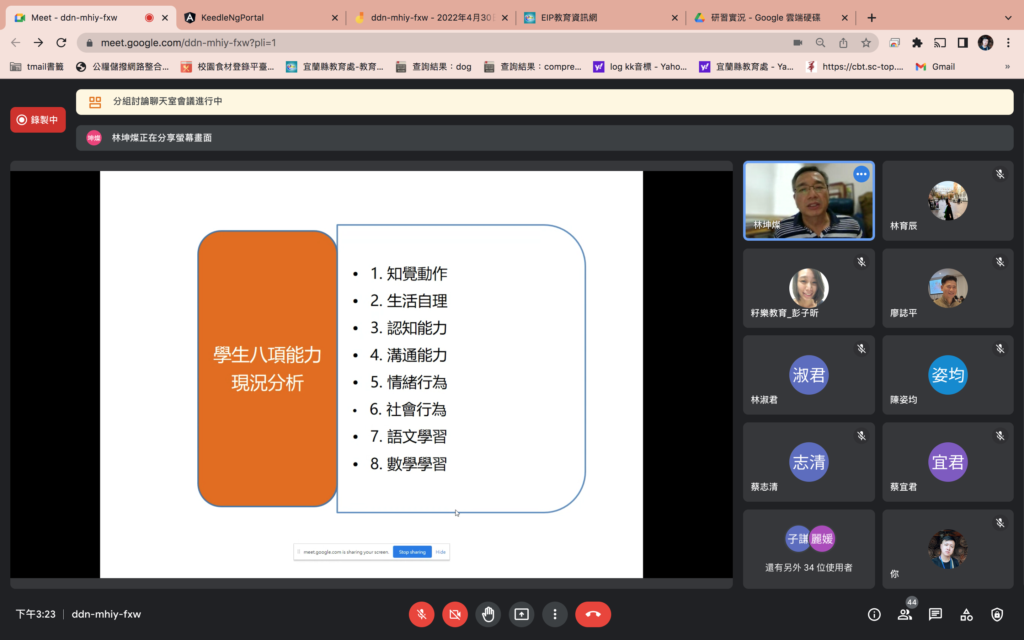Open the chat messages panel
Screen dimensions: 1024x640
pyautogui.click(x=935, y=614)
